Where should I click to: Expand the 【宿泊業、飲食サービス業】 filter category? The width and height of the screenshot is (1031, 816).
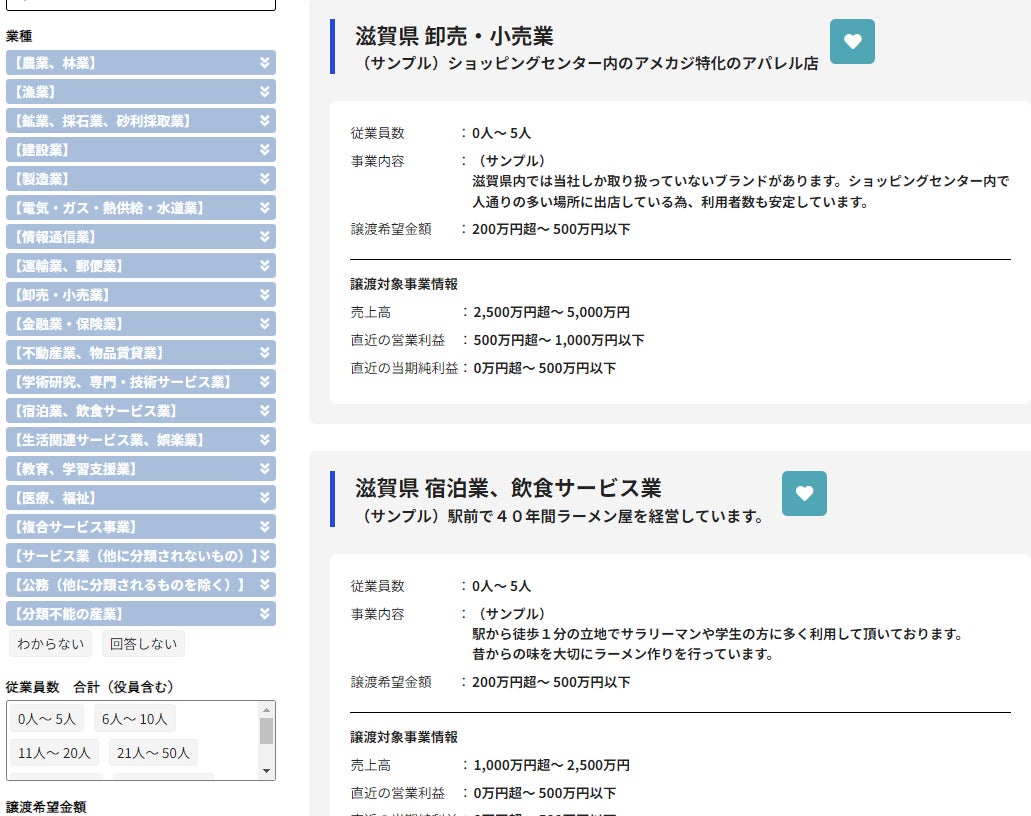tap(141, 411)
